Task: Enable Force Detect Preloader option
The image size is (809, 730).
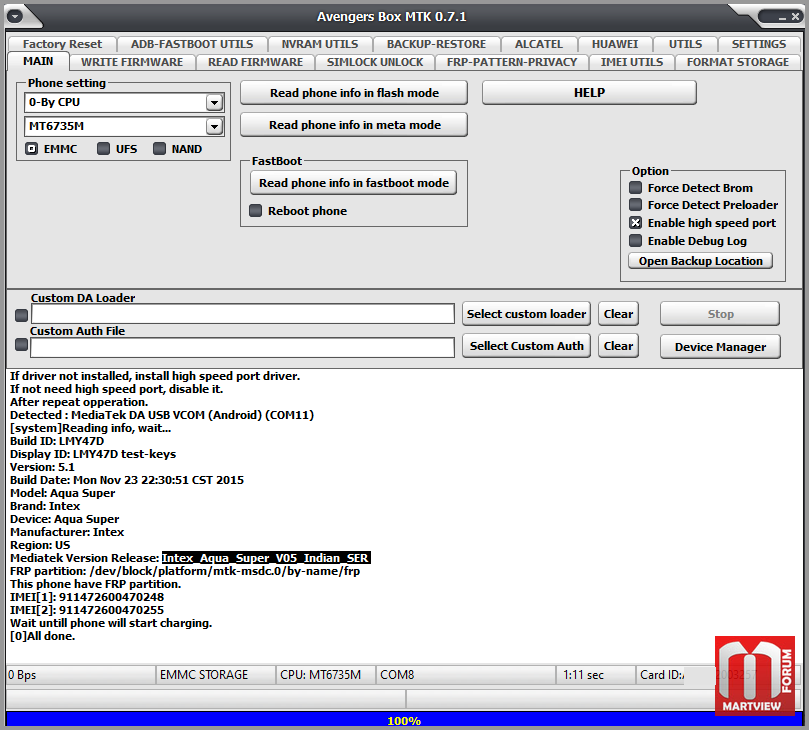Action: pyautogui.click(x=636, y=205)
